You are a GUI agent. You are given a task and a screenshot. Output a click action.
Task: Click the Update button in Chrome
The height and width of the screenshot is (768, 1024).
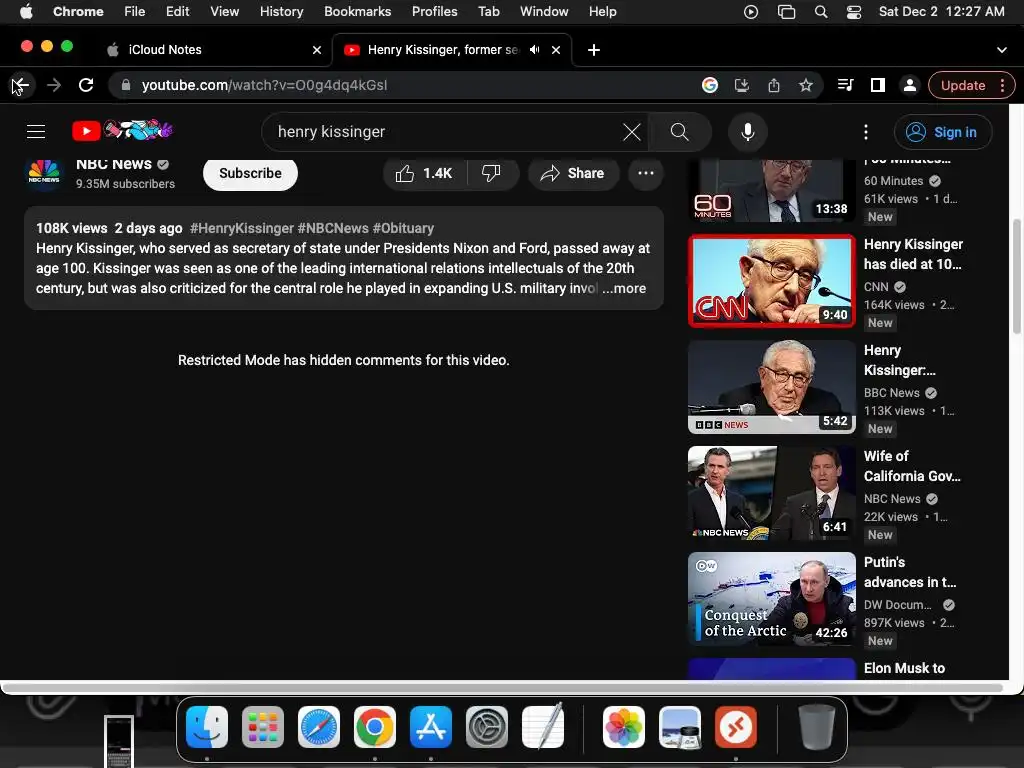coord(963,86)
